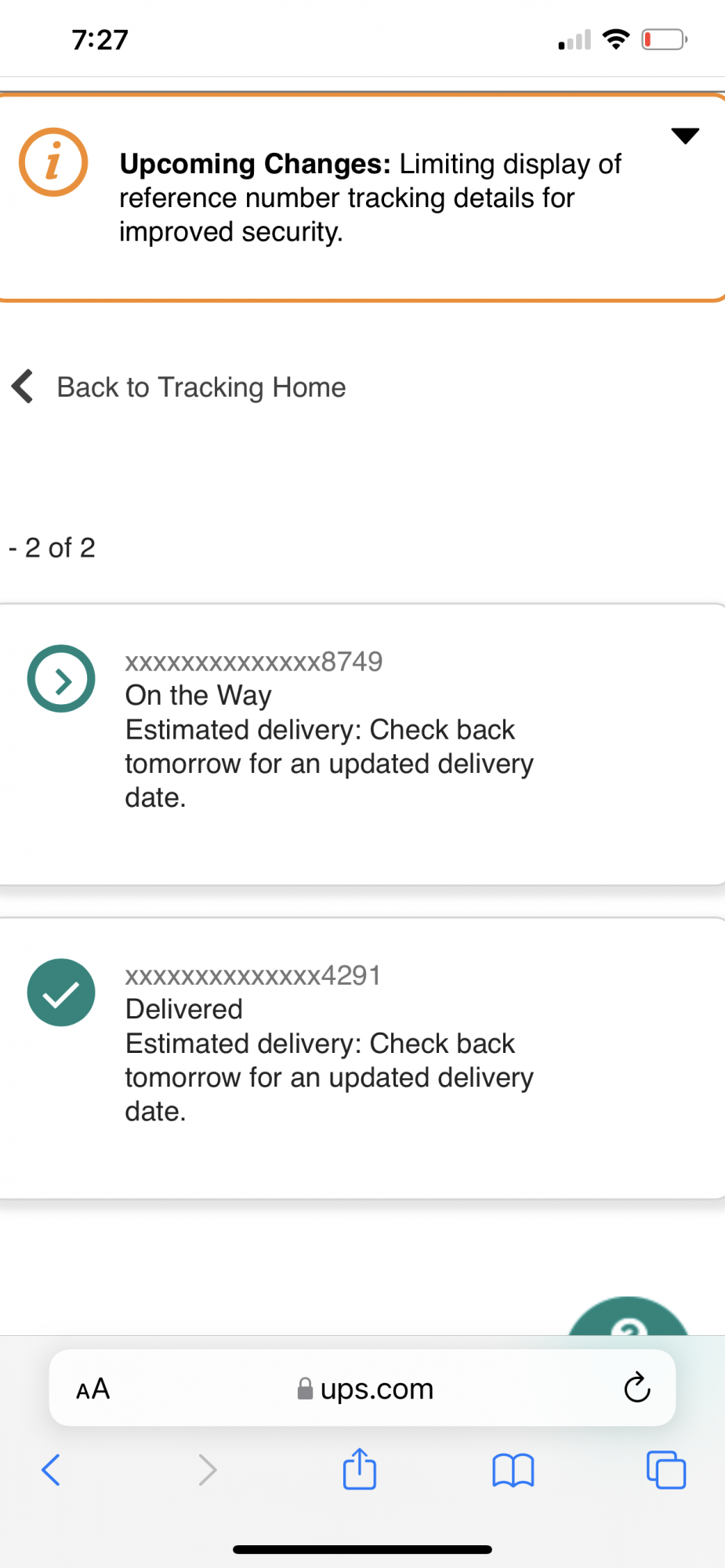725x1568 pixels.
Task: Read the Upcoming Changes notice text
Action: 370,198
